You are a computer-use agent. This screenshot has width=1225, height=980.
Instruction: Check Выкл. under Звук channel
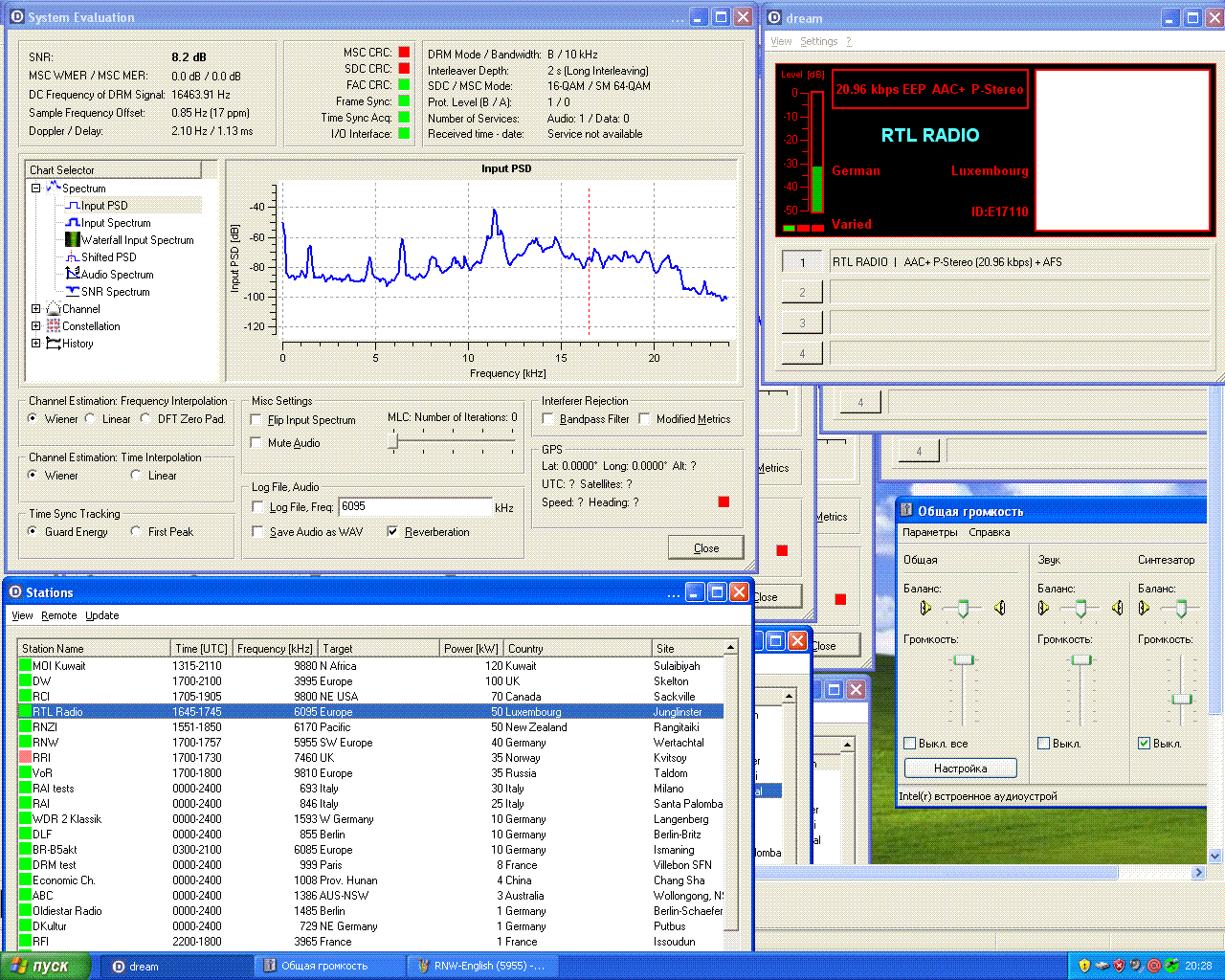1044,743
